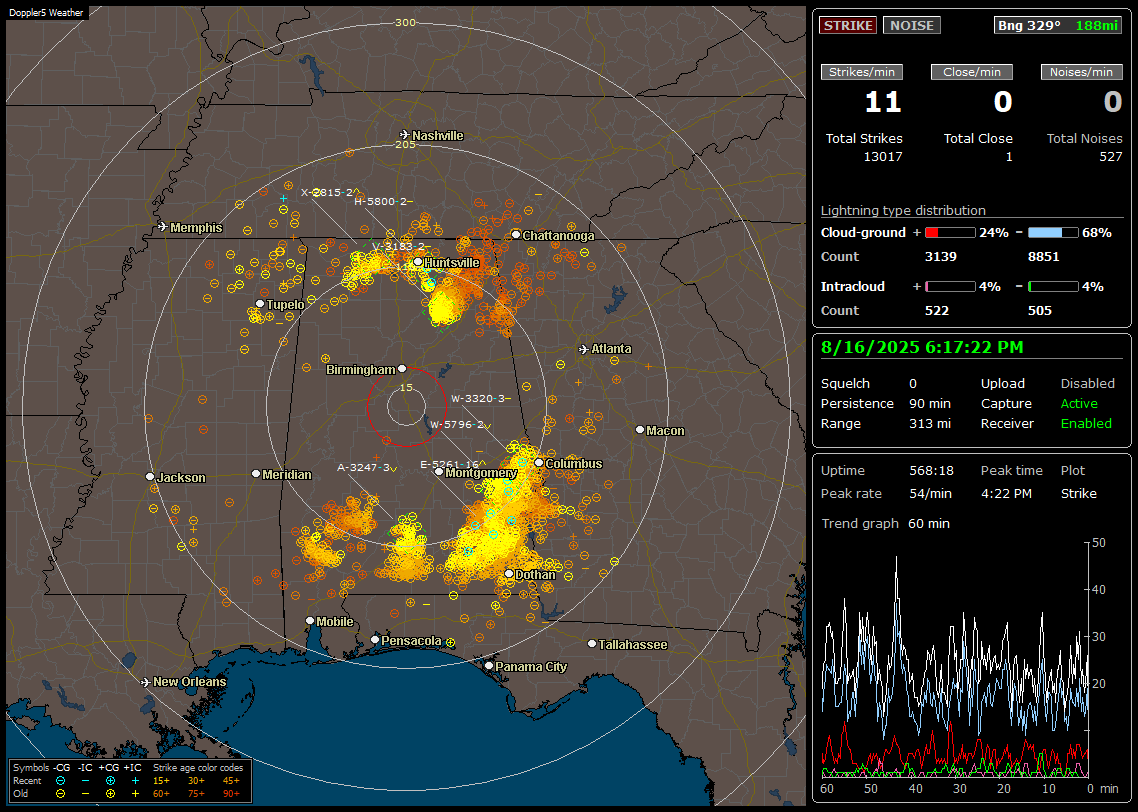The width and height of the screenshot is (1138, 812).
Task: Click the trend graph plot area
Action: [x=954, y=660]
